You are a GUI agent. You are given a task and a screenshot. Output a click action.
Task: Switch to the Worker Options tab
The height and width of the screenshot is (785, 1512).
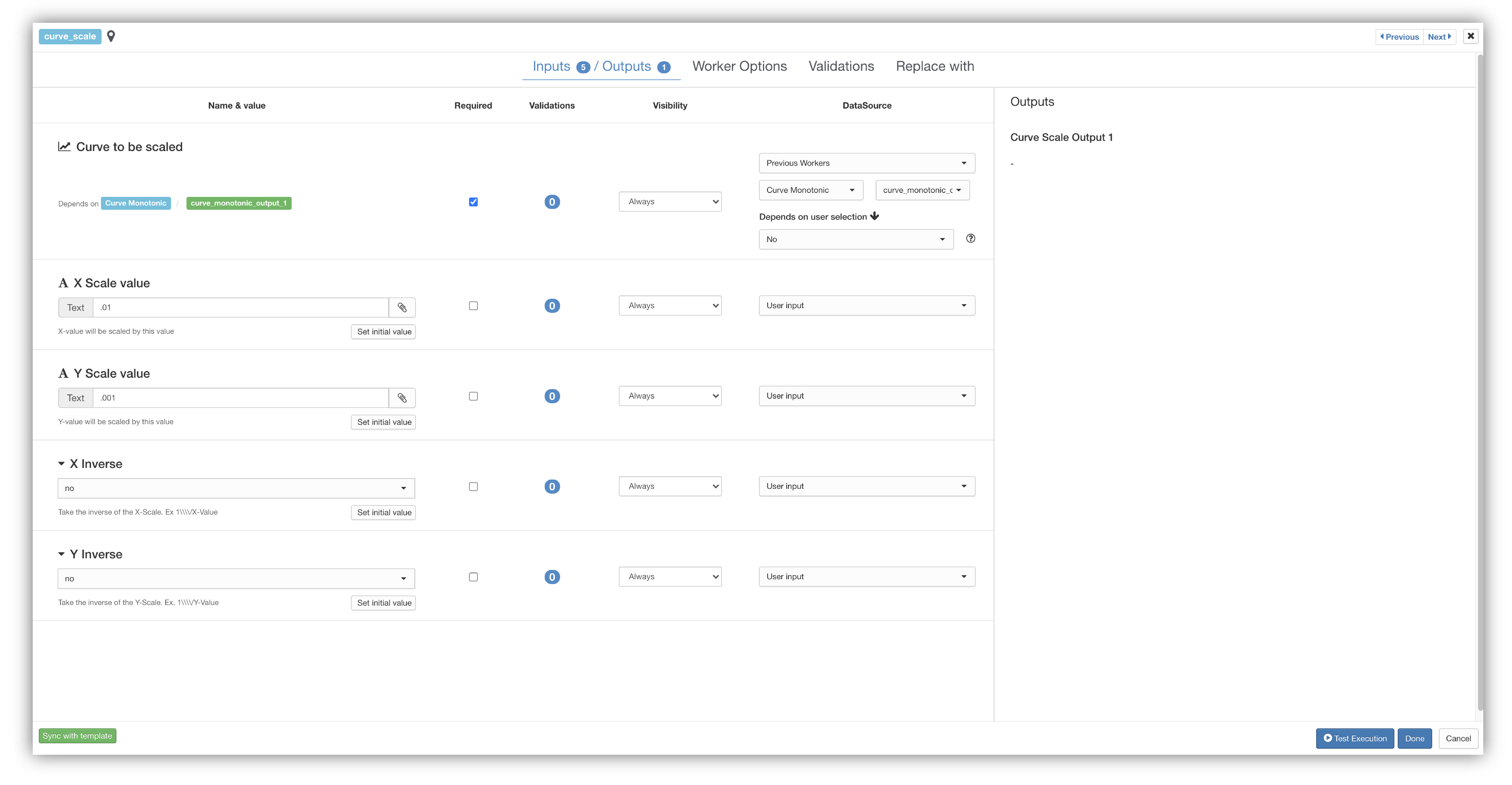tap(740, 66)
